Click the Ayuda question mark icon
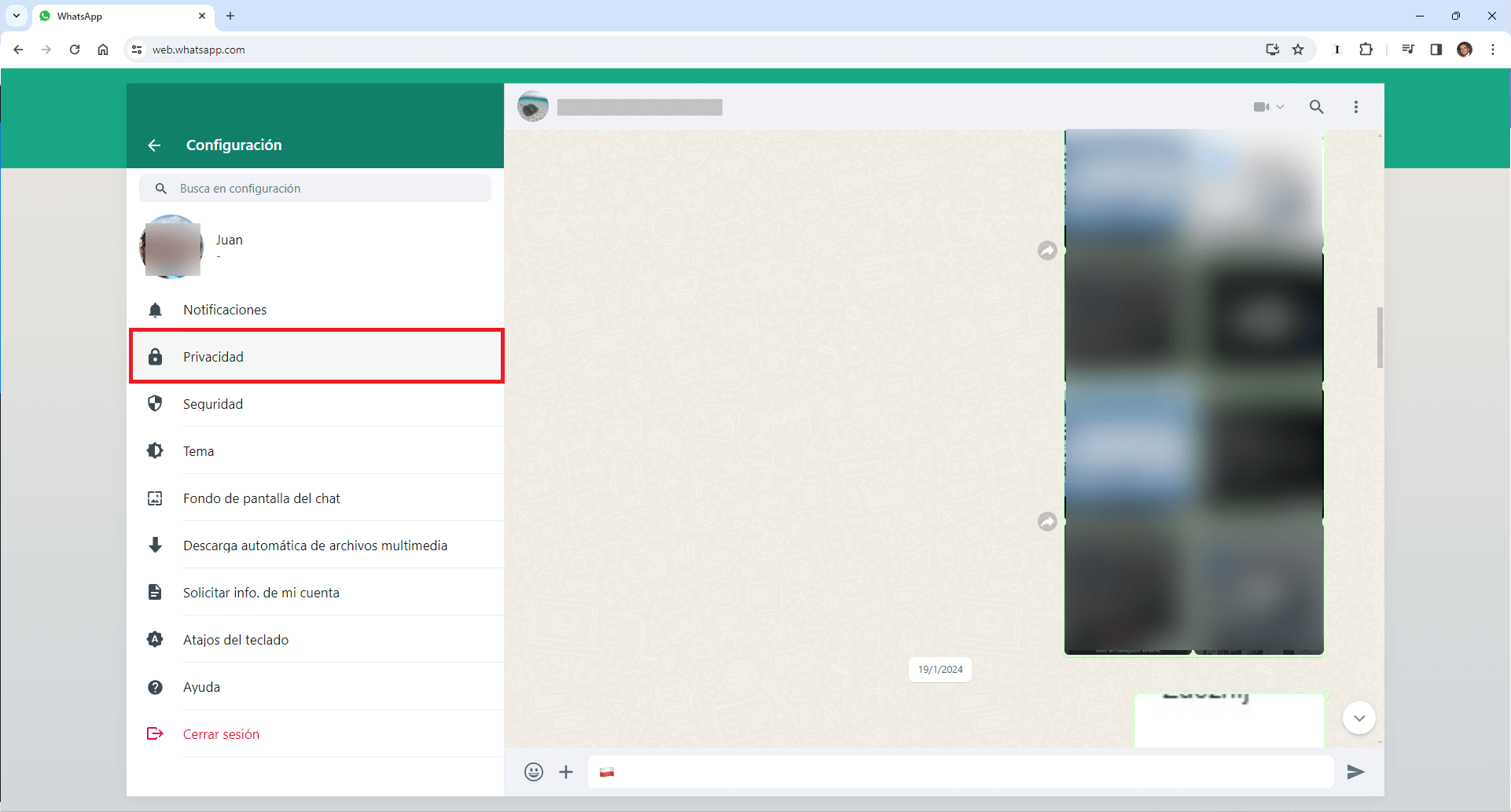The width and height of the screenshot is (1511, 812). pyautogui.click(x=156, y=687)
